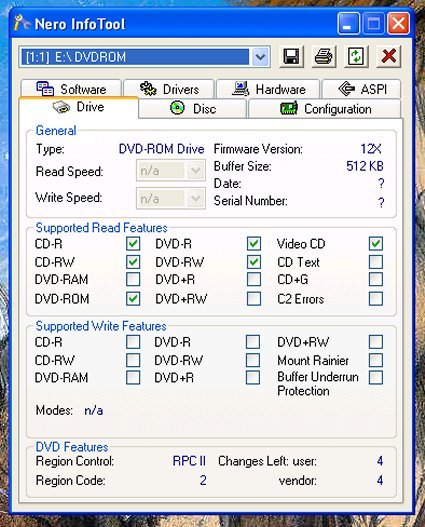The height and width of the screenshot is (527, 425).
Task: Click the red X exit icon
Action: (x=388, y=56)
